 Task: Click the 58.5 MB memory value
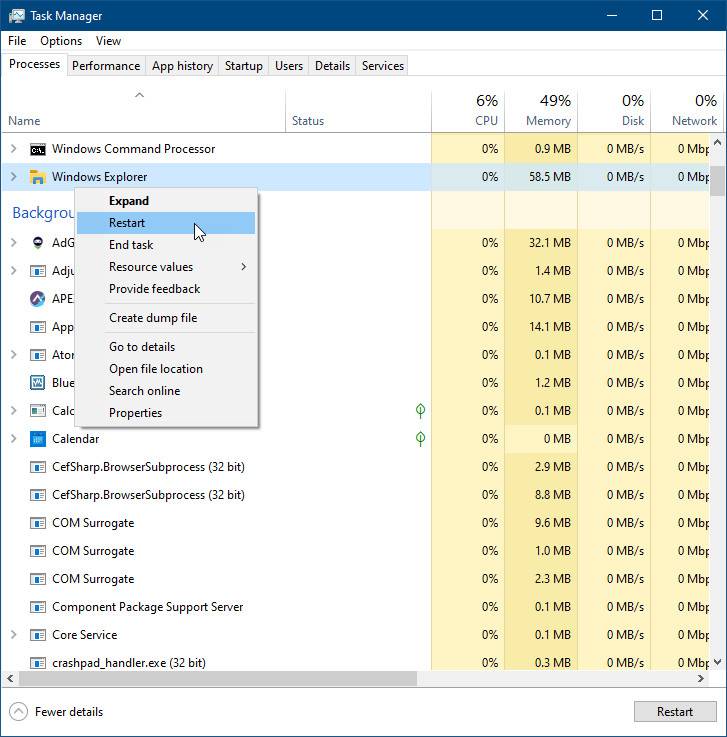[x=550, y=177]
